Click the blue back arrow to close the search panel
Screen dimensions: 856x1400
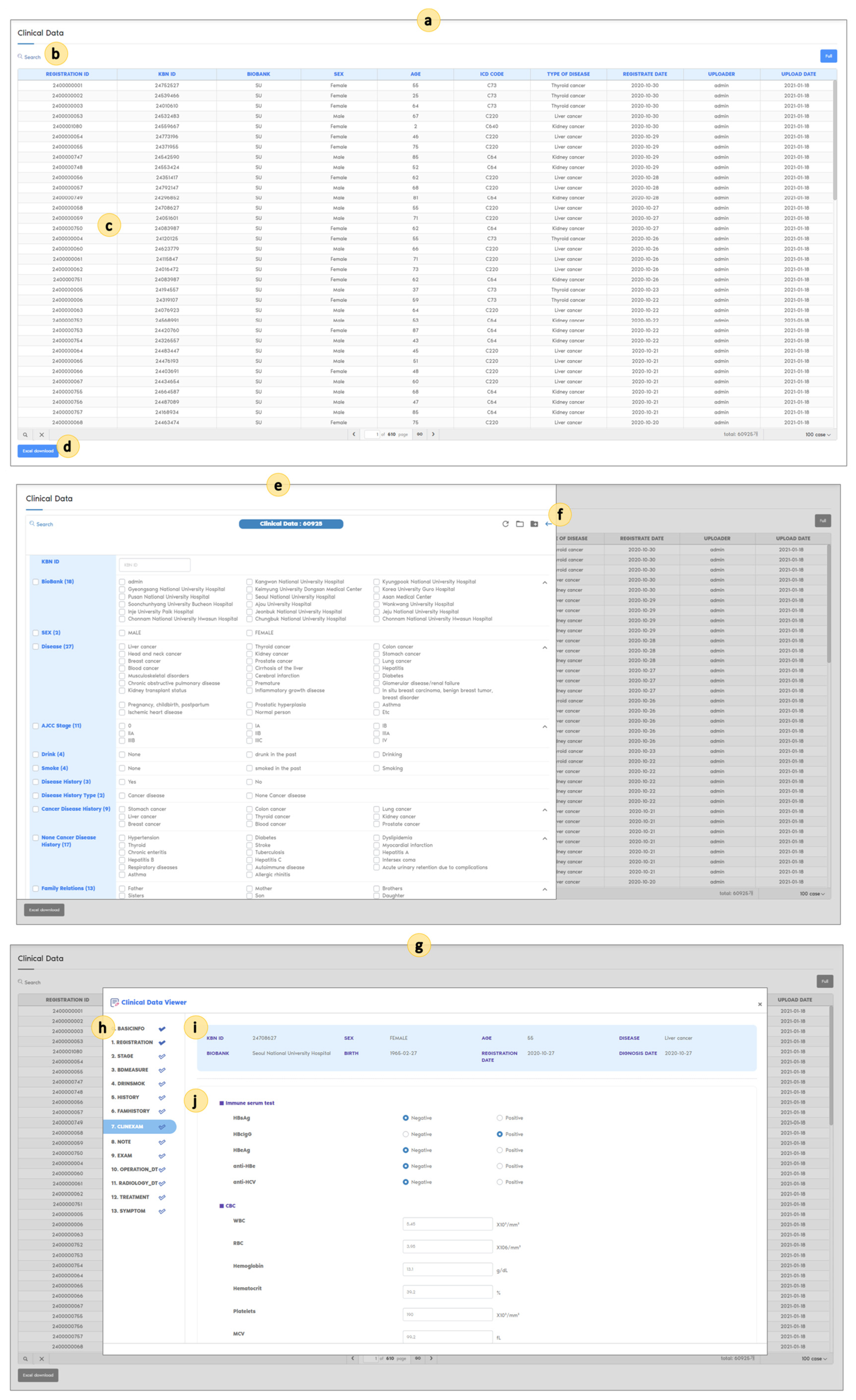(548, 524)
